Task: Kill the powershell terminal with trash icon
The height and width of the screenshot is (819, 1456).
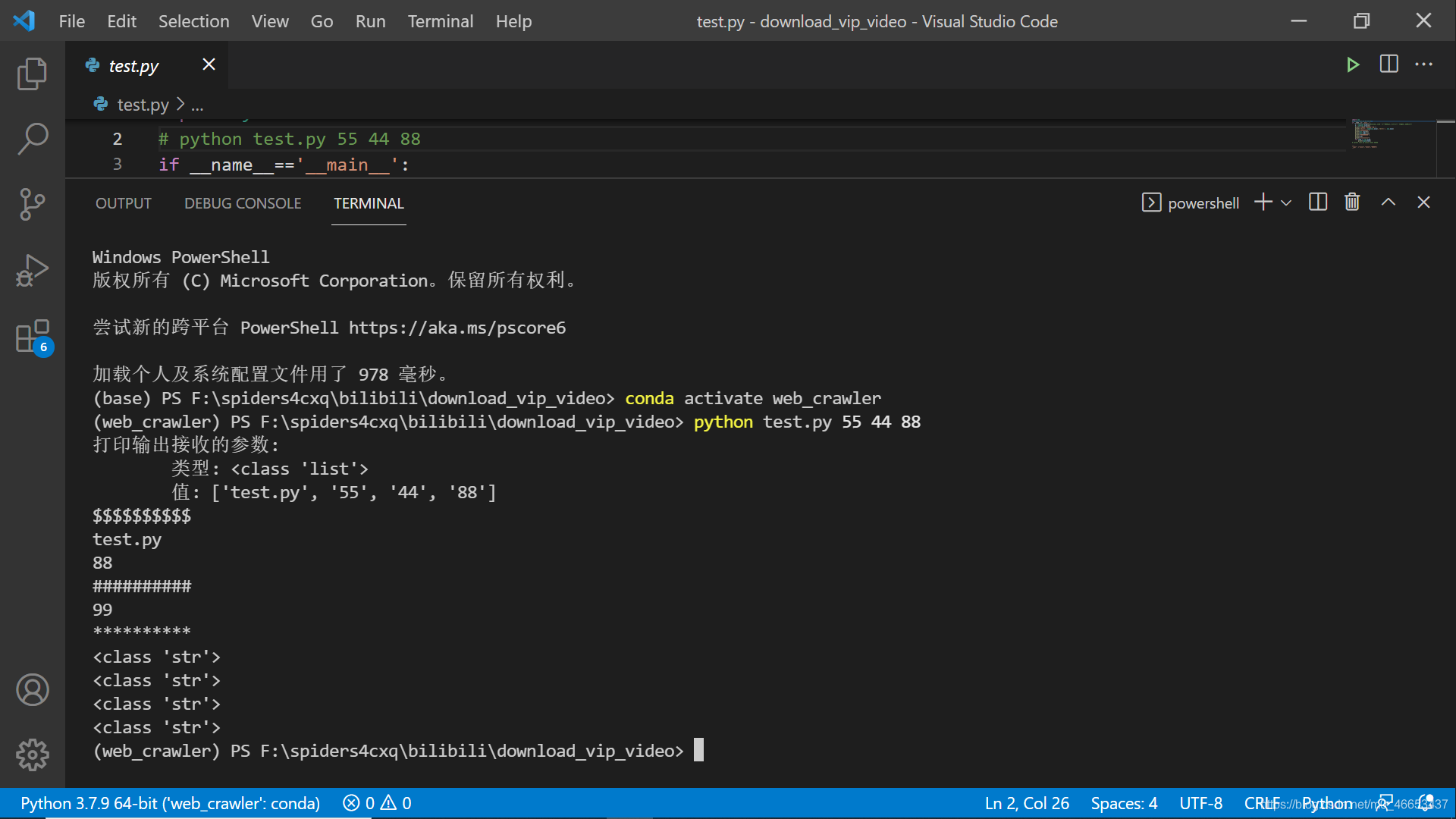Action: (x=1353, y=202)
